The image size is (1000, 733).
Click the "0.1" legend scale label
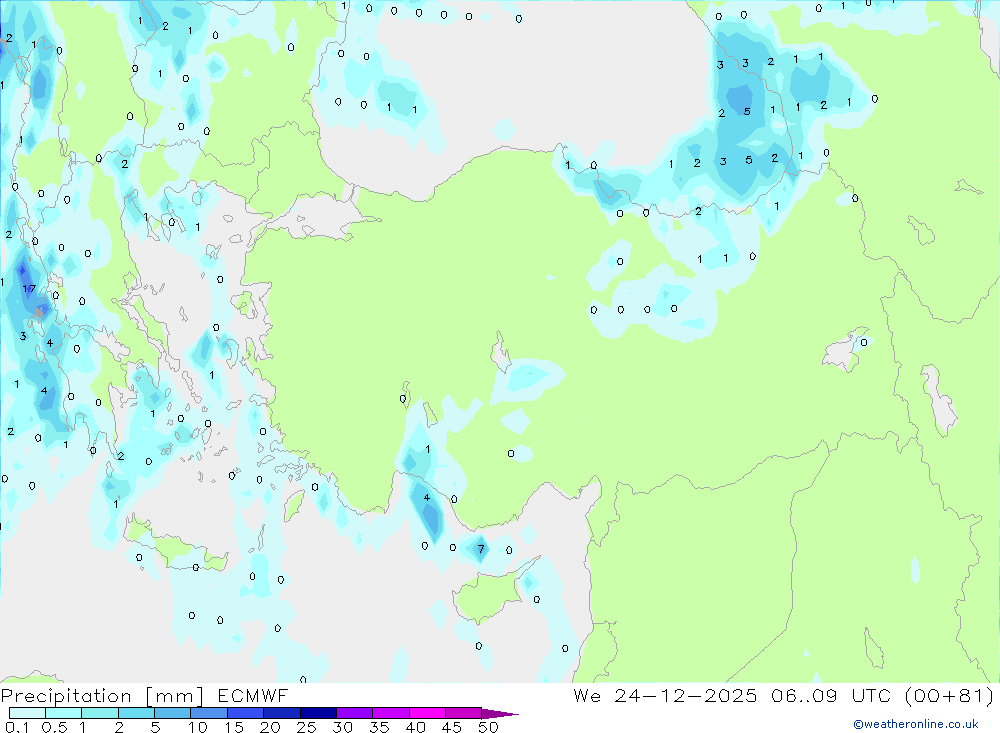[17, 727]
